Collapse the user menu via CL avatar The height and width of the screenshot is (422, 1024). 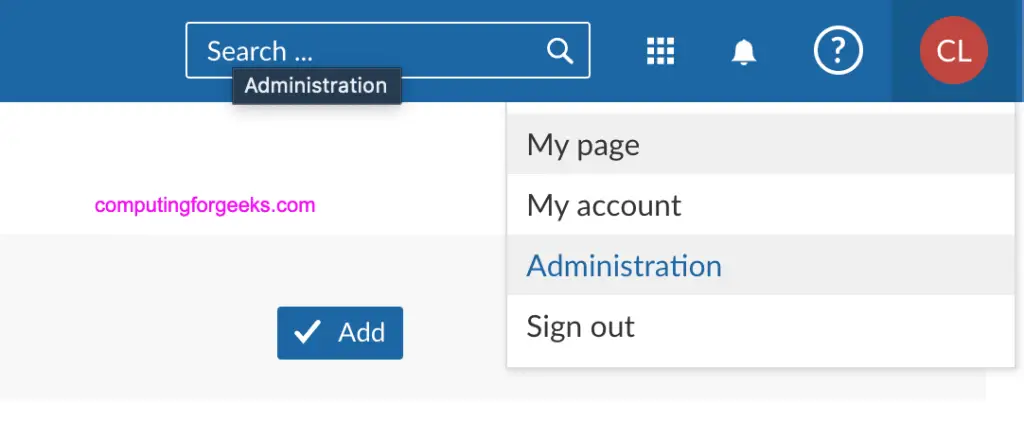tap(953, 50)
